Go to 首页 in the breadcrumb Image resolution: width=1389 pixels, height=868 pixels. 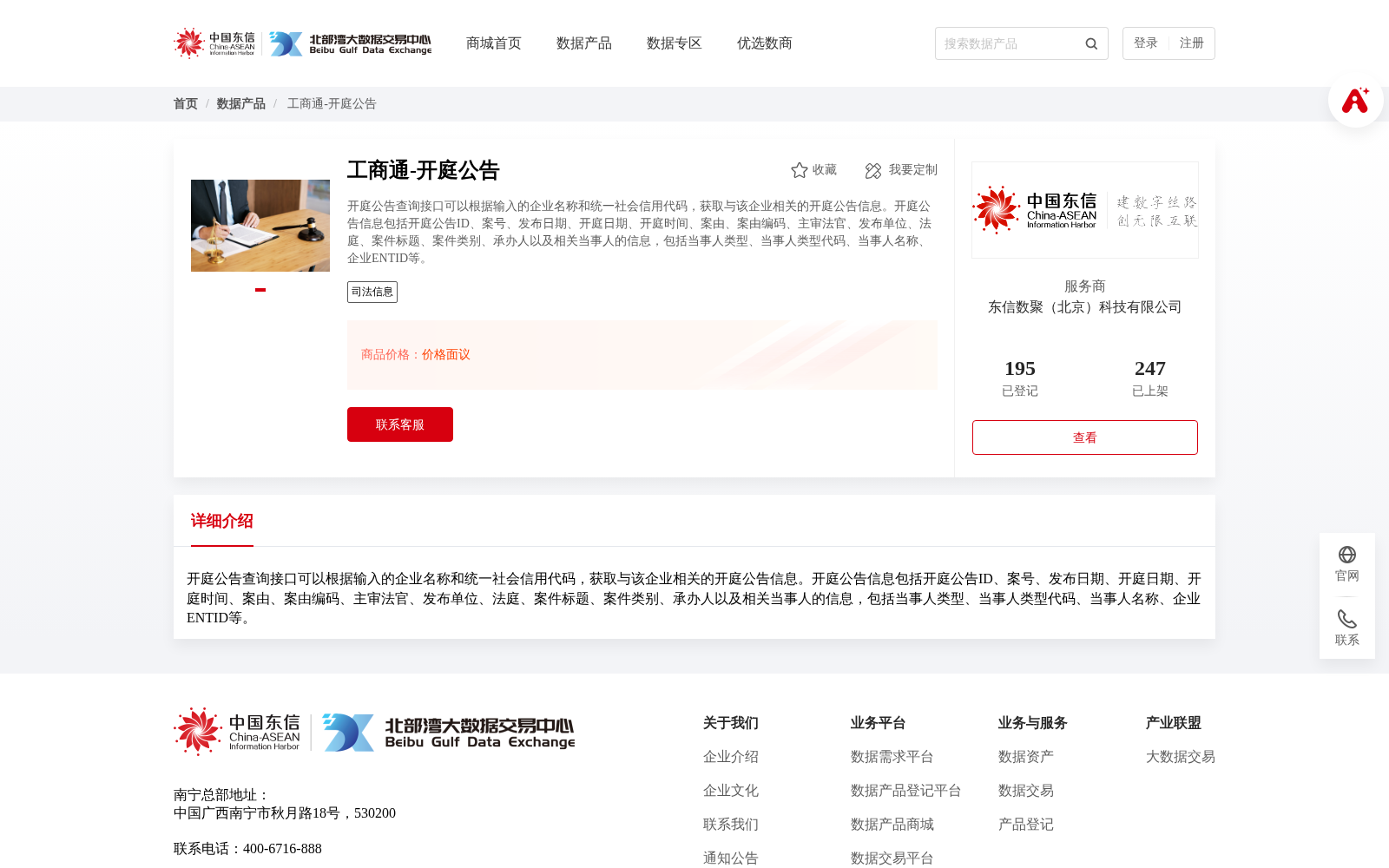(186, 104)
